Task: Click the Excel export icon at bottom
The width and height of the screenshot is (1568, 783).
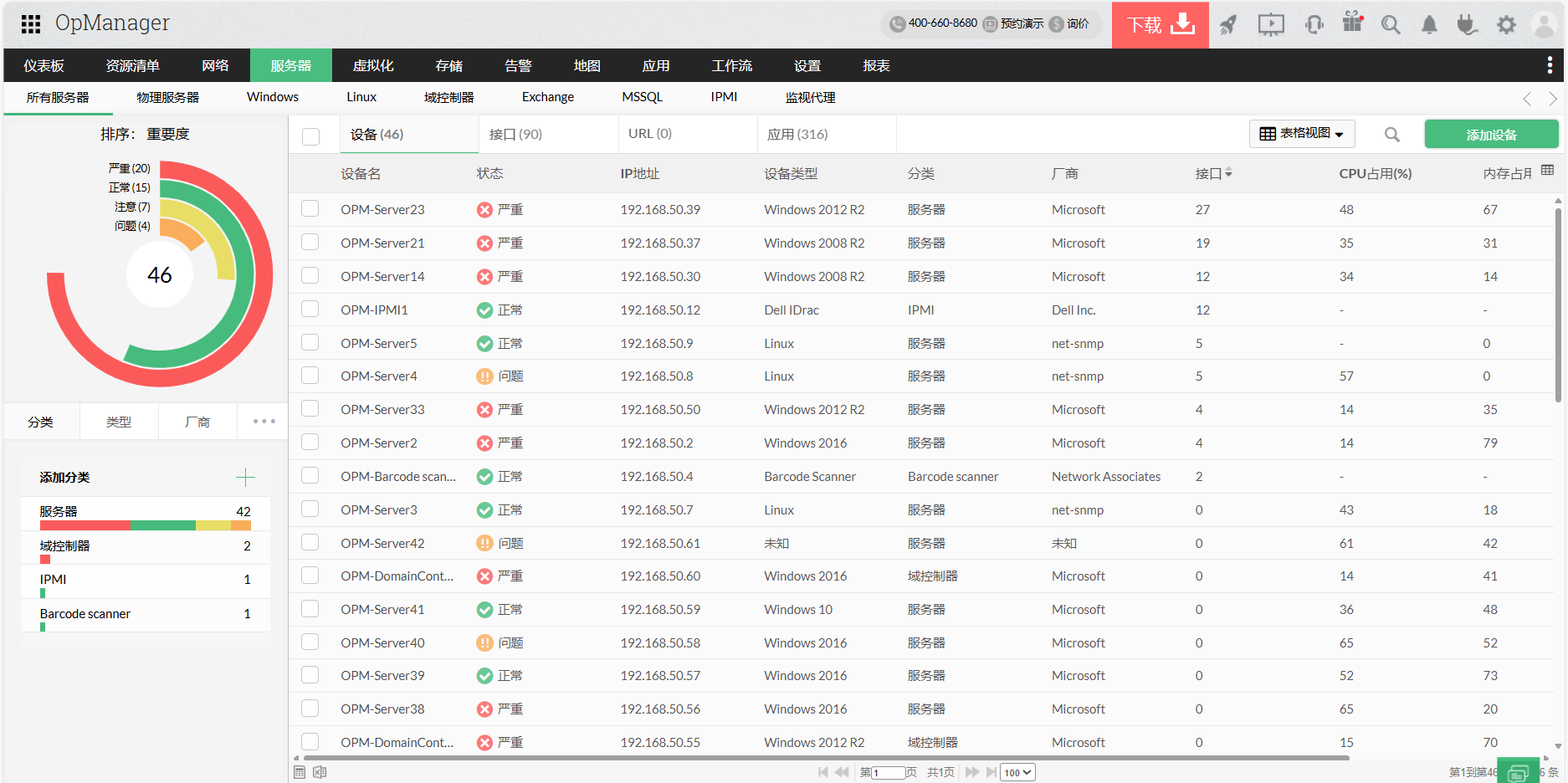Action: pos(320,772)
